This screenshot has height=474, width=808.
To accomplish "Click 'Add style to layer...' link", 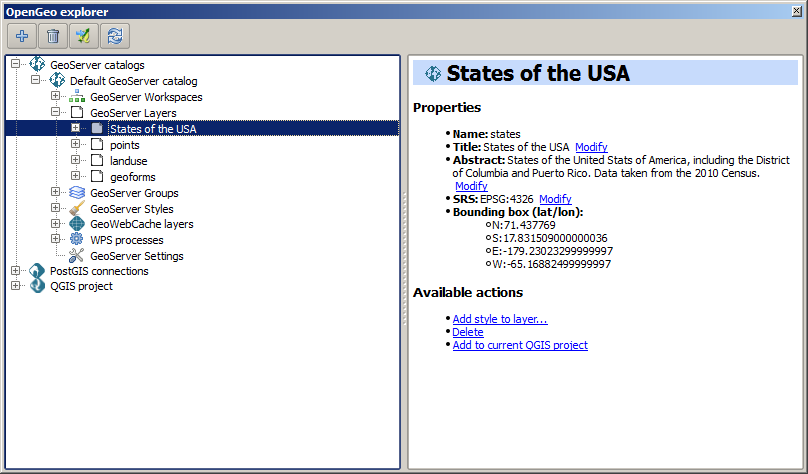I will 500,319.
